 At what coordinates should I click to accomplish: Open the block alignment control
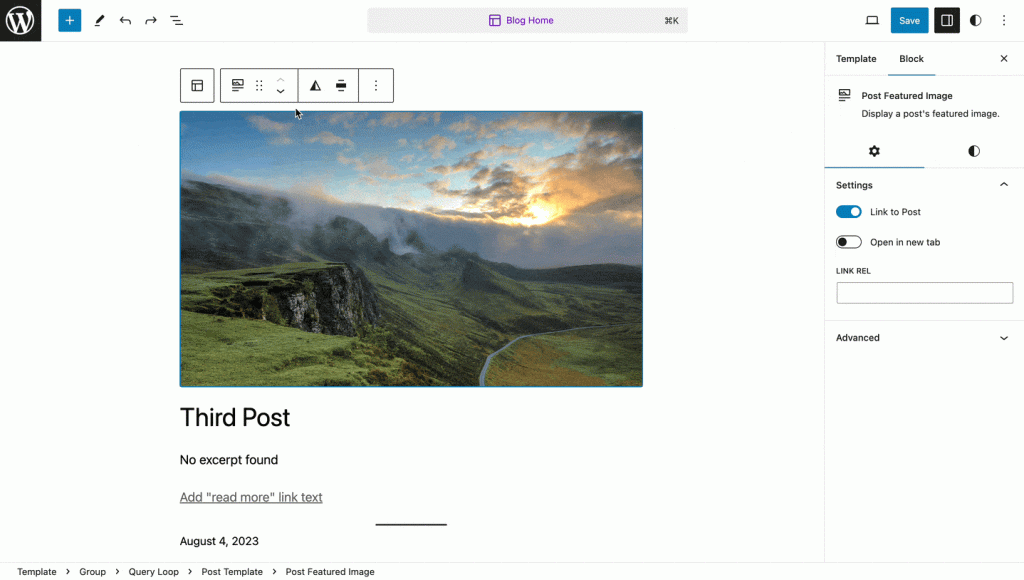pos(341,86)
